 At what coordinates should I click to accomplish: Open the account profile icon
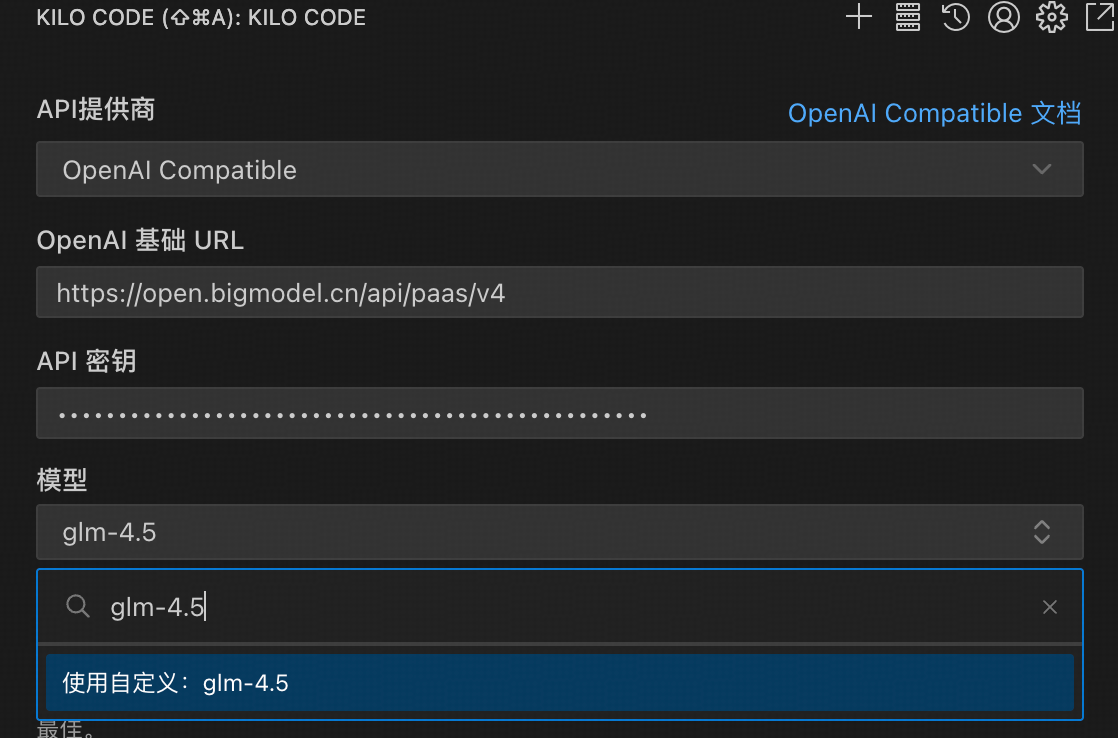tap(1003, 16)
